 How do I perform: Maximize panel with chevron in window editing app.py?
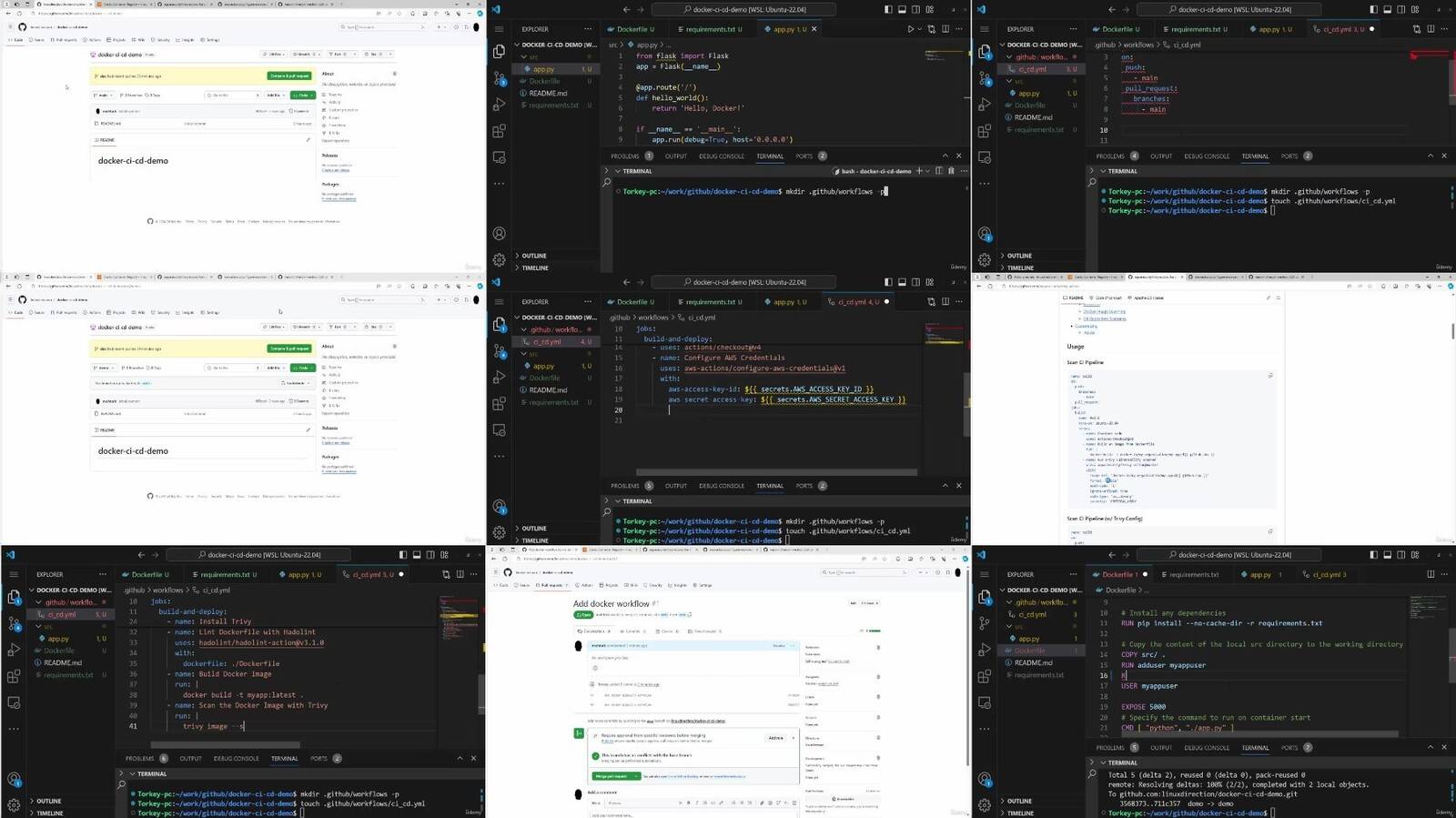[x=945, y=156]
